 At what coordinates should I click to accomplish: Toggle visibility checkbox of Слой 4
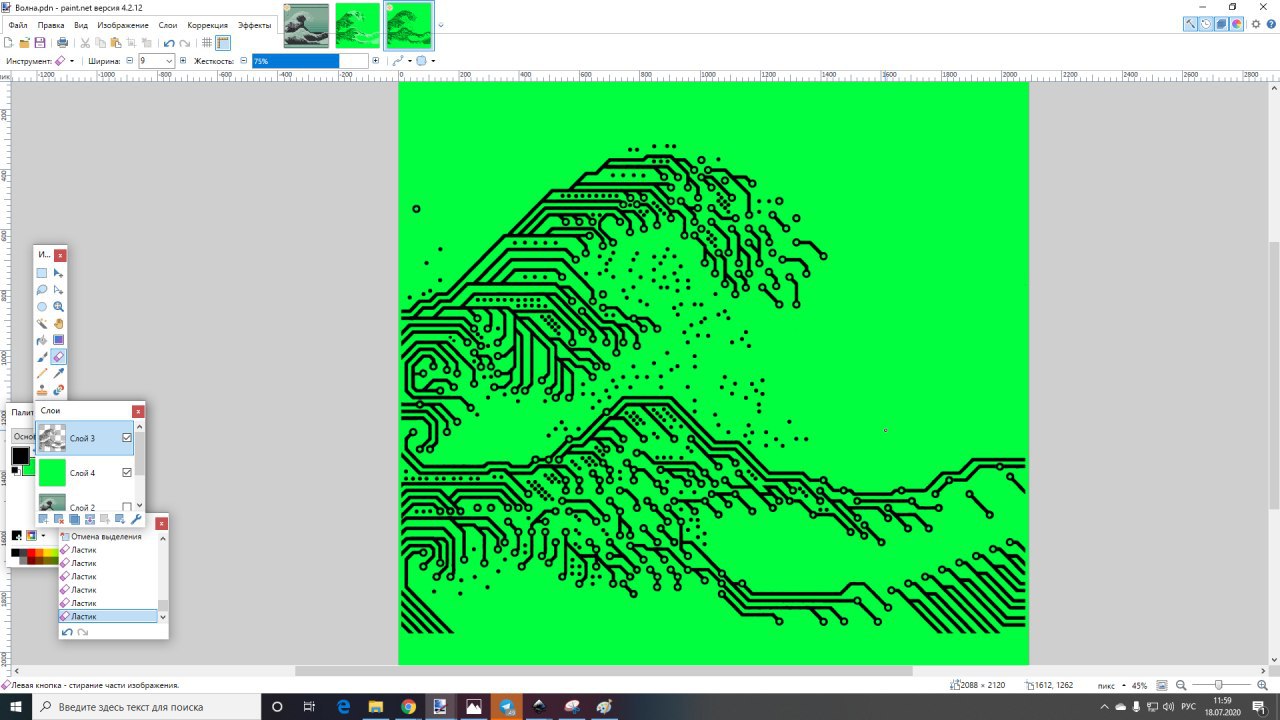(x=127, y=472)
